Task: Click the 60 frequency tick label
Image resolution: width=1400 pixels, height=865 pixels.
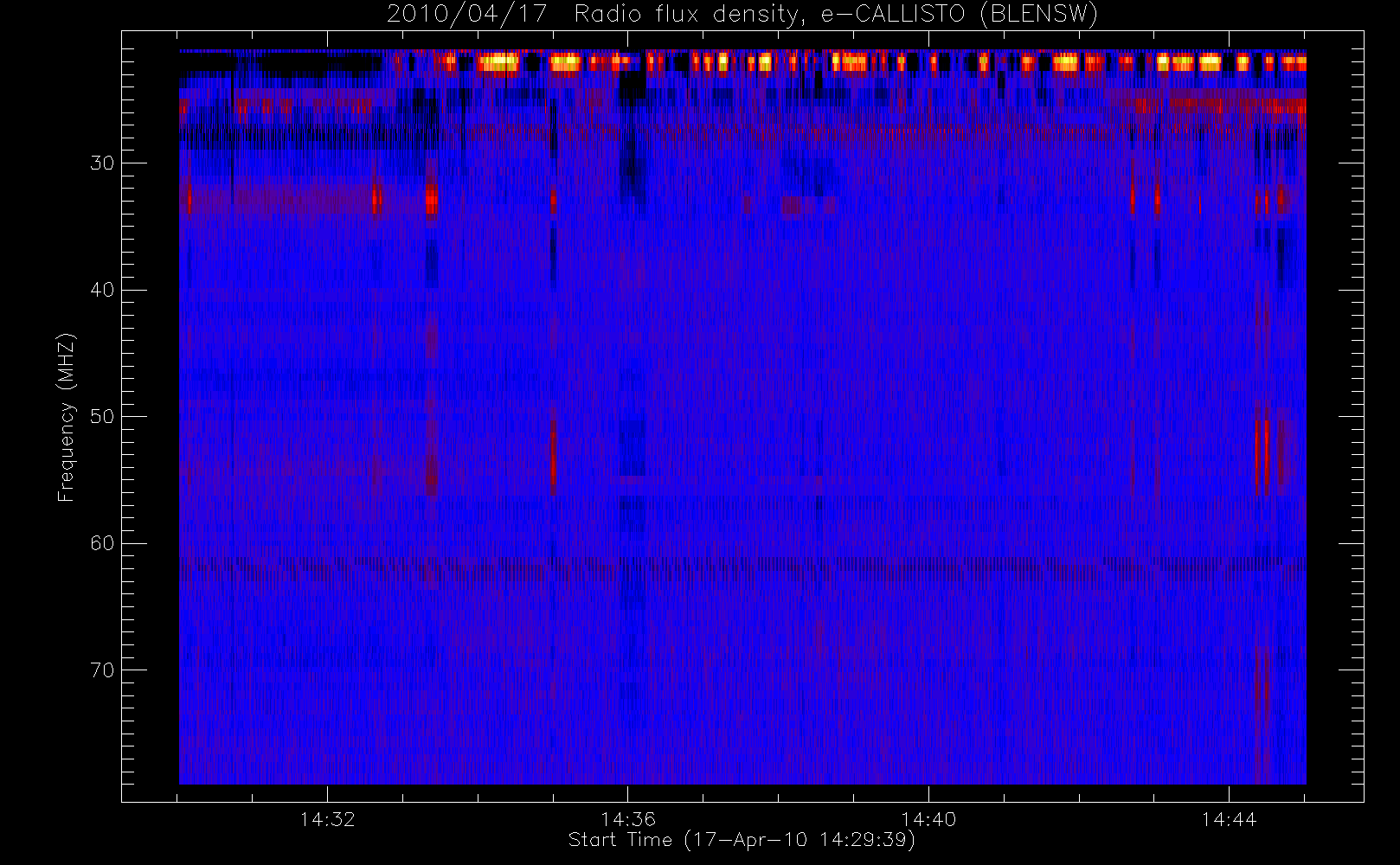Action: click(x=102, y=543)
